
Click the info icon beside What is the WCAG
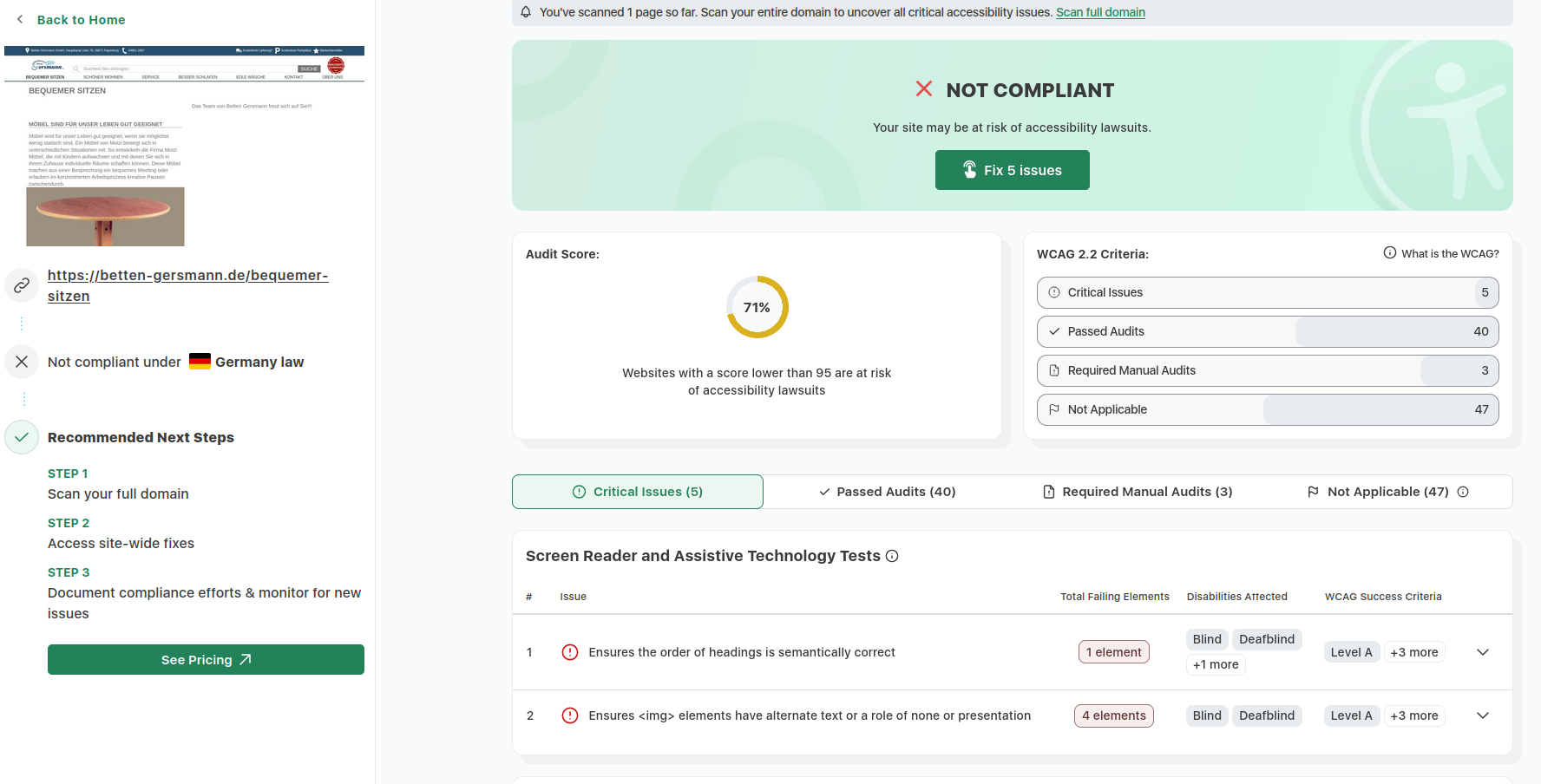coord(1389,253)
